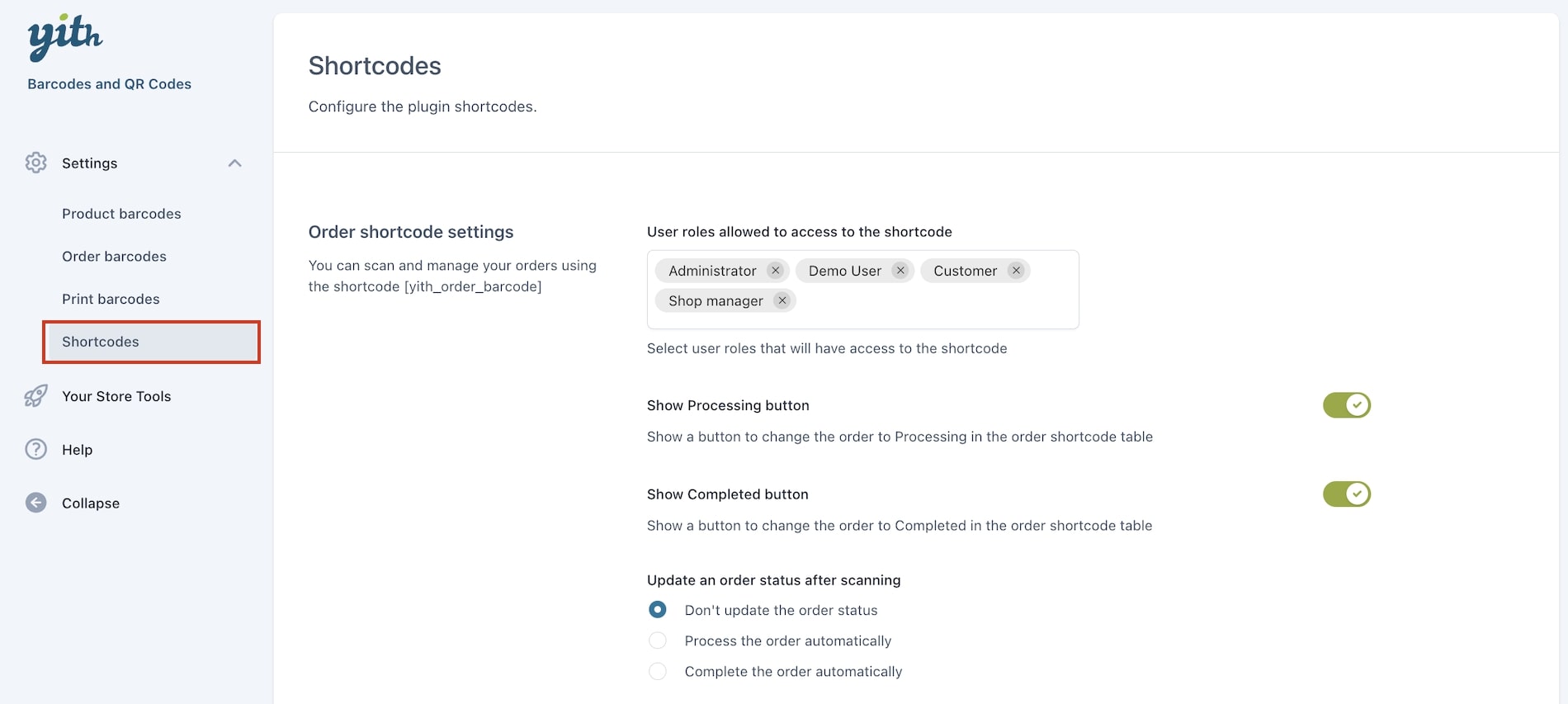
Task: Collapse the sidebar via Collapse label
Action: pyautogui.click(x=91, y=503)
